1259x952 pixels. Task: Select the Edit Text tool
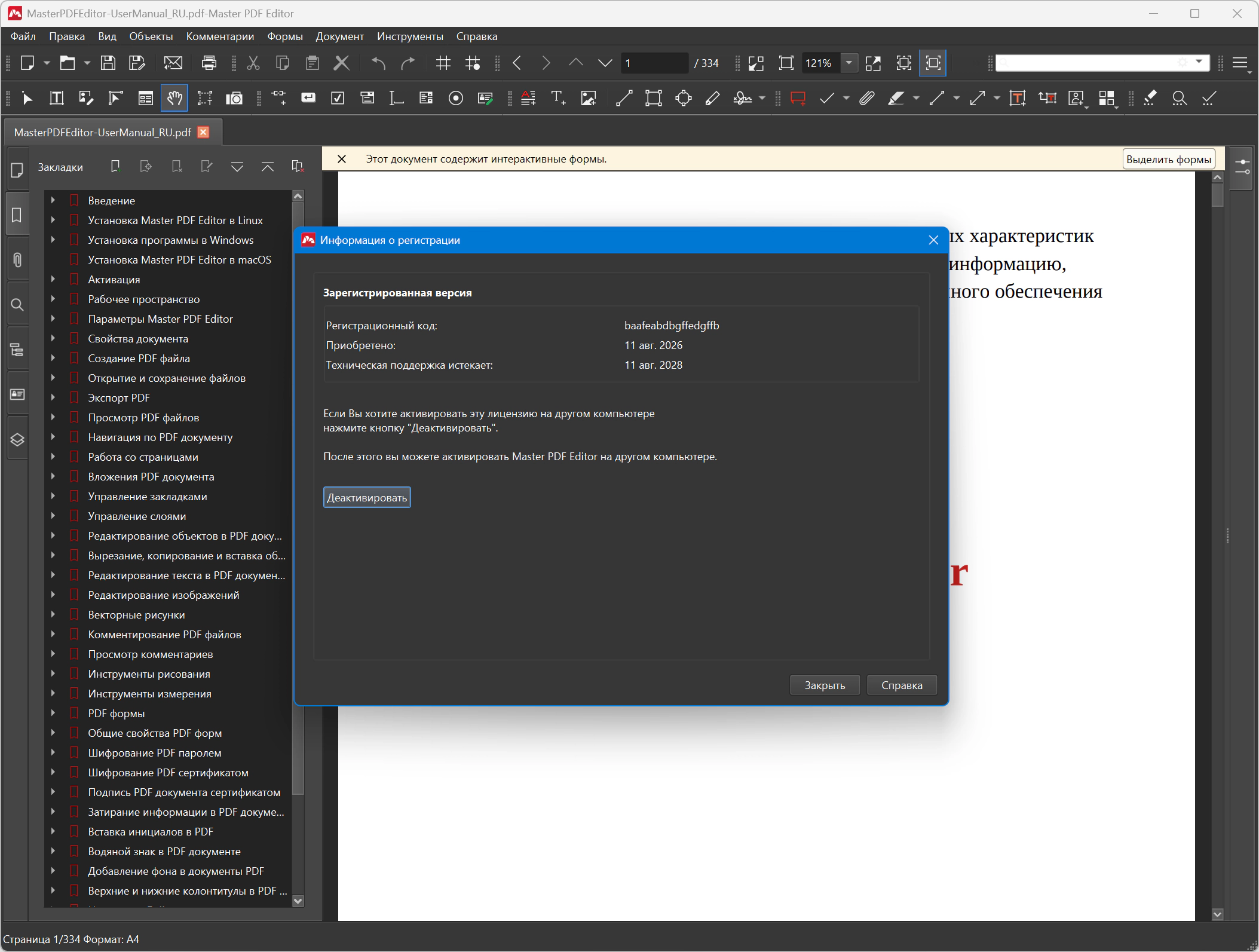57,98
